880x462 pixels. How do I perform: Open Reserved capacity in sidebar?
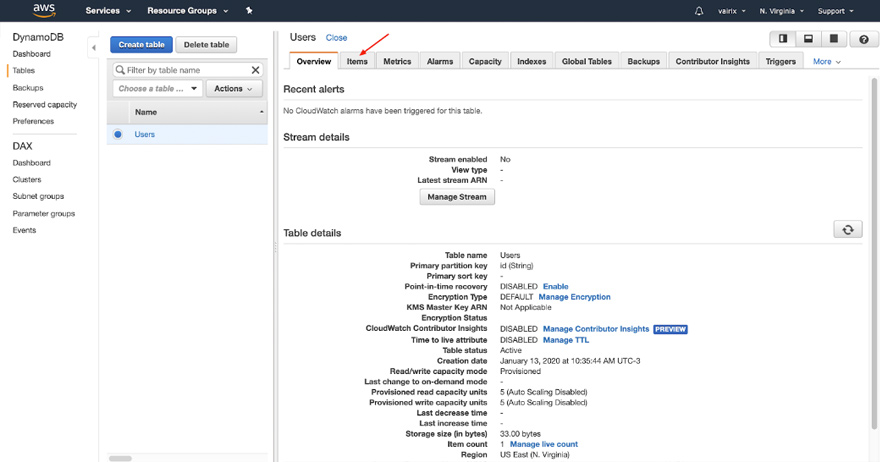point(45,104)
